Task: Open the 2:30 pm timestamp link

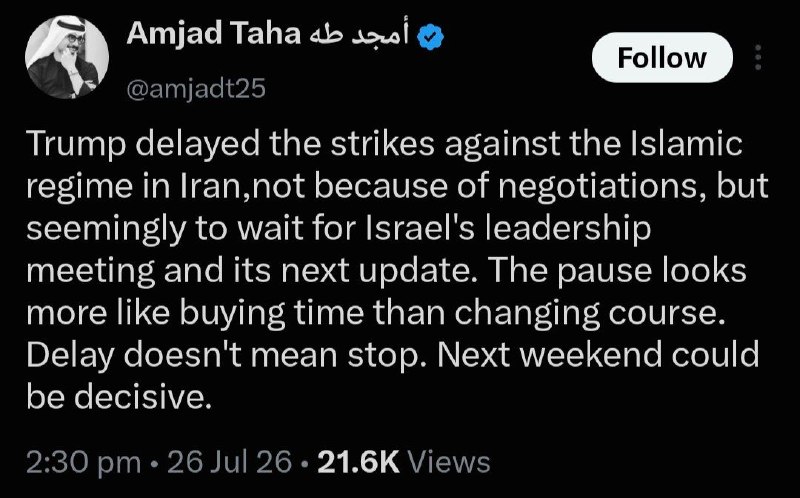Action: pyautogui.click(x=83, y=463)
